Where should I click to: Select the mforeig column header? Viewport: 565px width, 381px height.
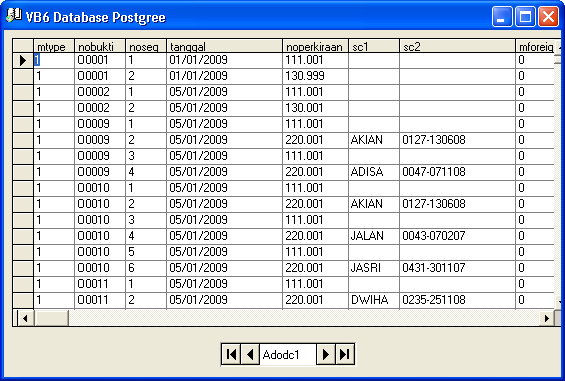(535, 46)
